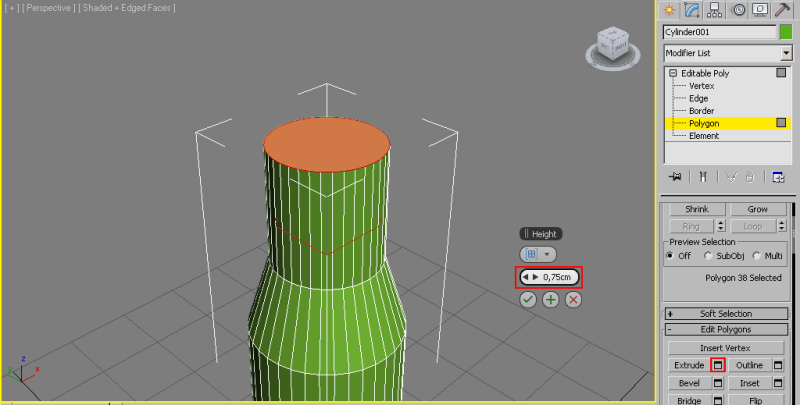Confirm extrude with green checkmark
This screenshot has height=405, width=800.
(528, 299)
